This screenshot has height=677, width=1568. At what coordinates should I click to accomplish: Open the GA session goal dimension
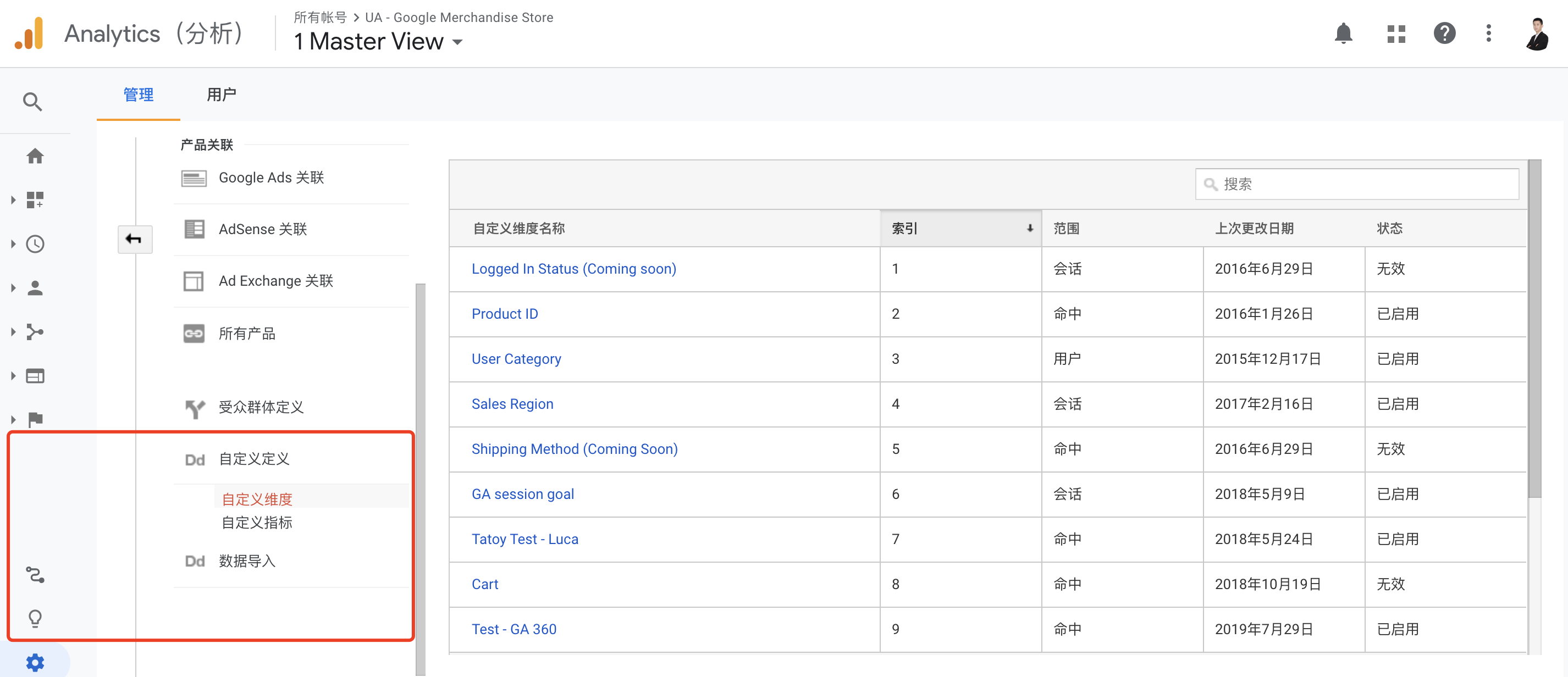(x=522, y=494)
